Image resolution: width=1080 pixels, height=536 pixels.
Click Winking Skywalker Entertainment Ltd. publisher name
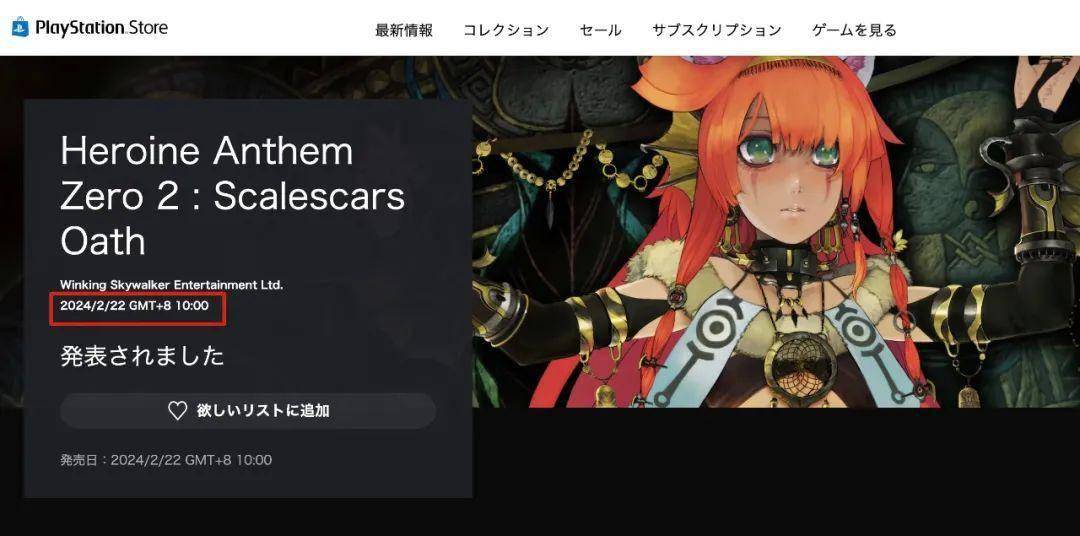(x=172, y=285)
